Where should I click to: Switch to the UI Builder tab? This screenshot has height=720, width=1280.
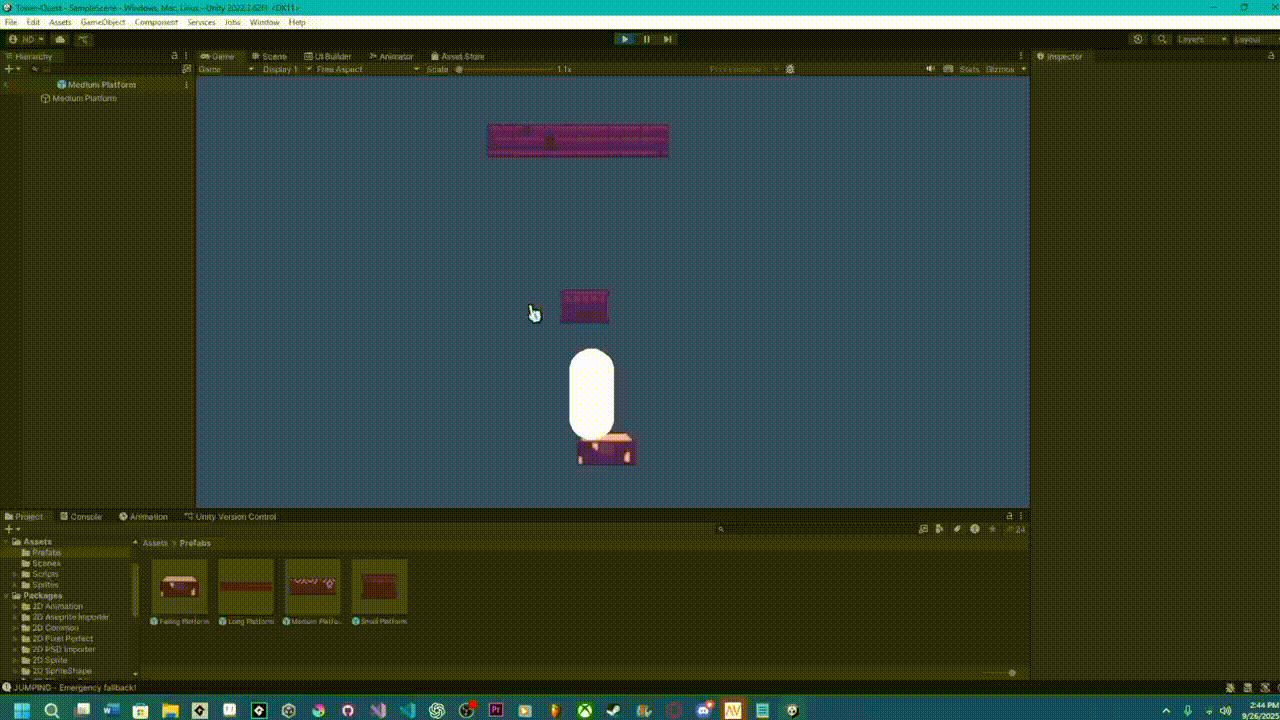[328, 56]
